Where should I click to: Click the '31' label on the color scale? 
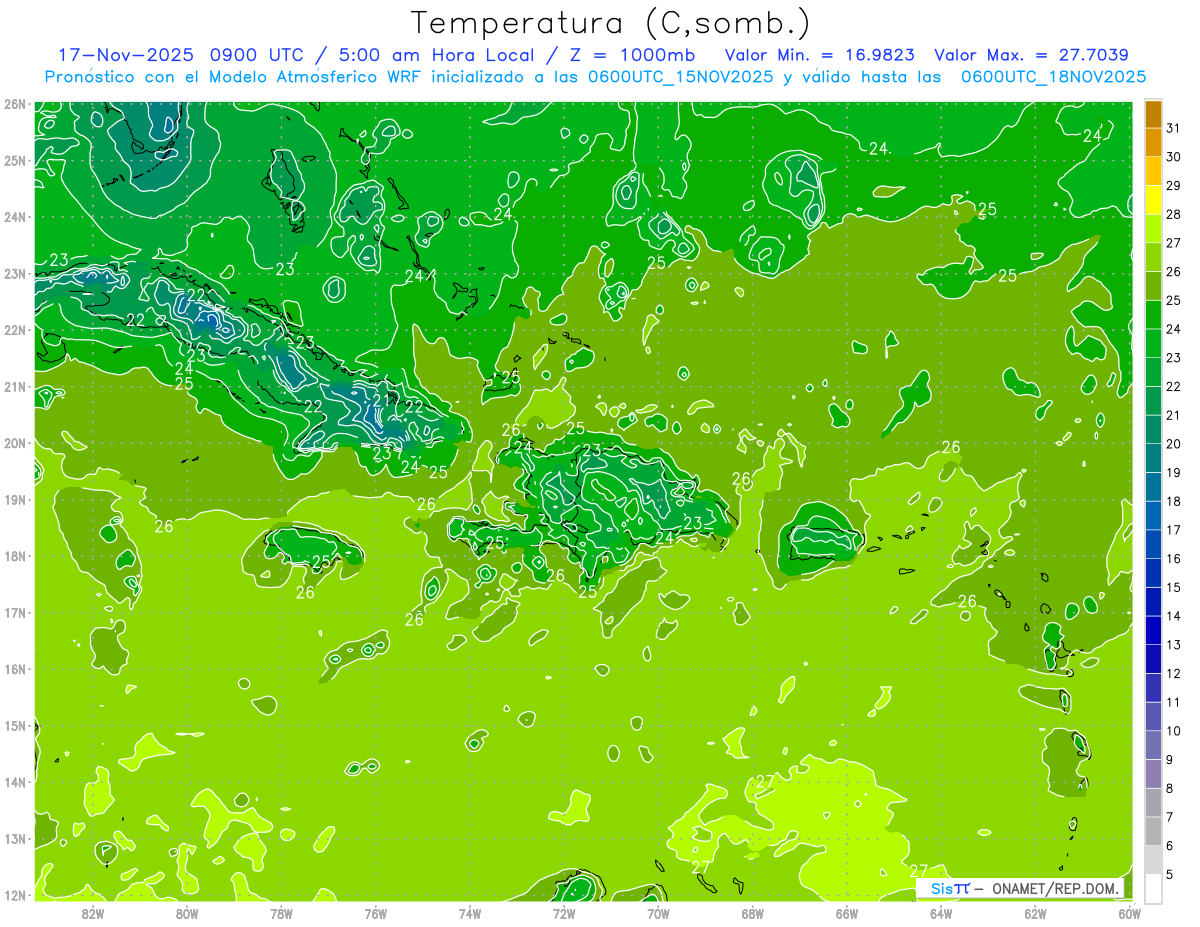[1173, 128]
